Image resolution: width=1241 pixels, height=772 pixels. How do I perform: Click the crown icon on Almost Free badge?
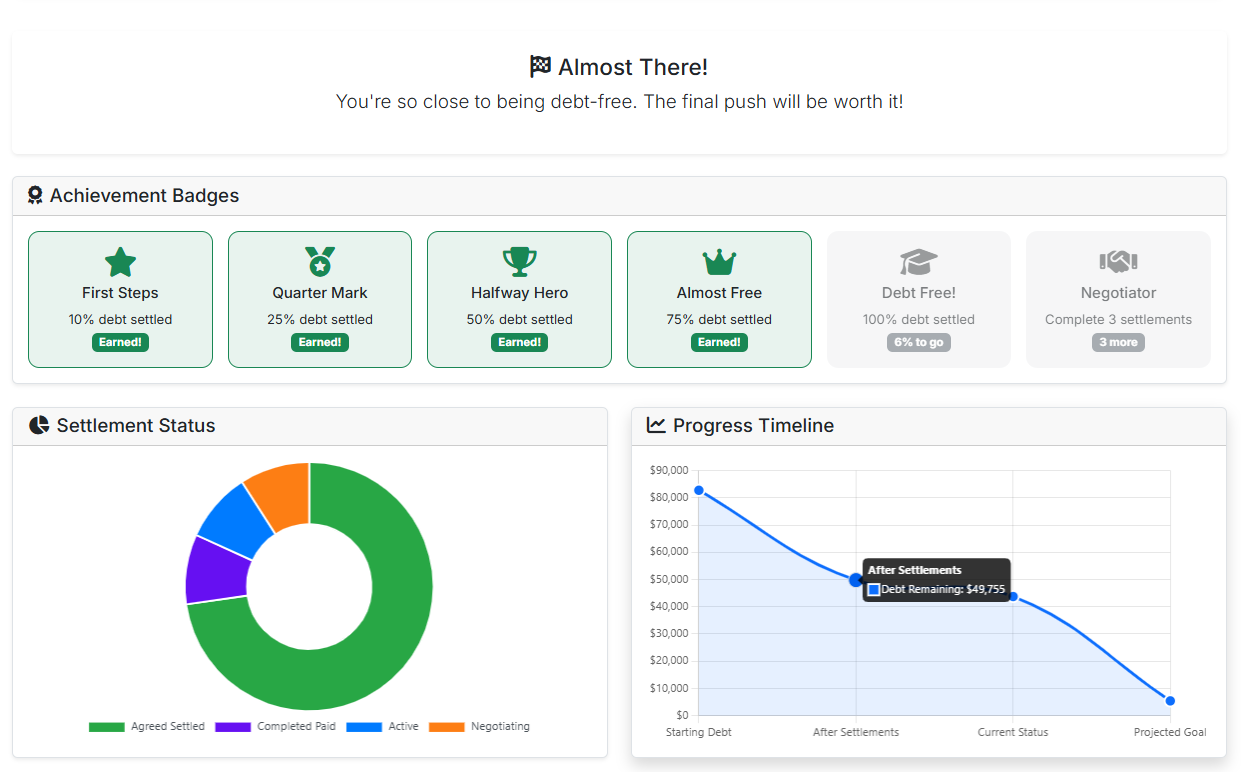[719, 263]
